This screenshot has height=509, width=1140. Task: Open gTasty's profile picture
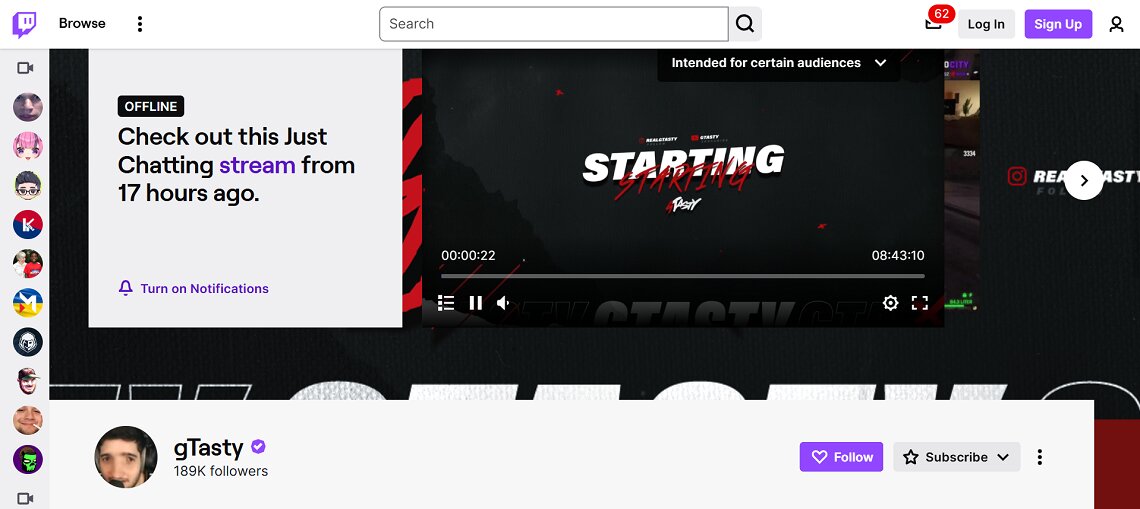[126, 457]
